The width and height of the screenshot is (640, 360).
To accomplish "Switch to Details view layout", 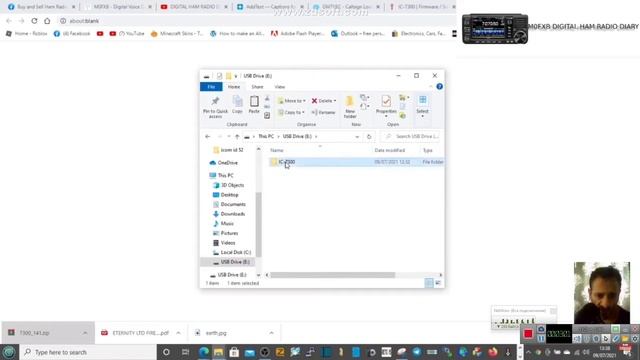I will pos(429,283).
